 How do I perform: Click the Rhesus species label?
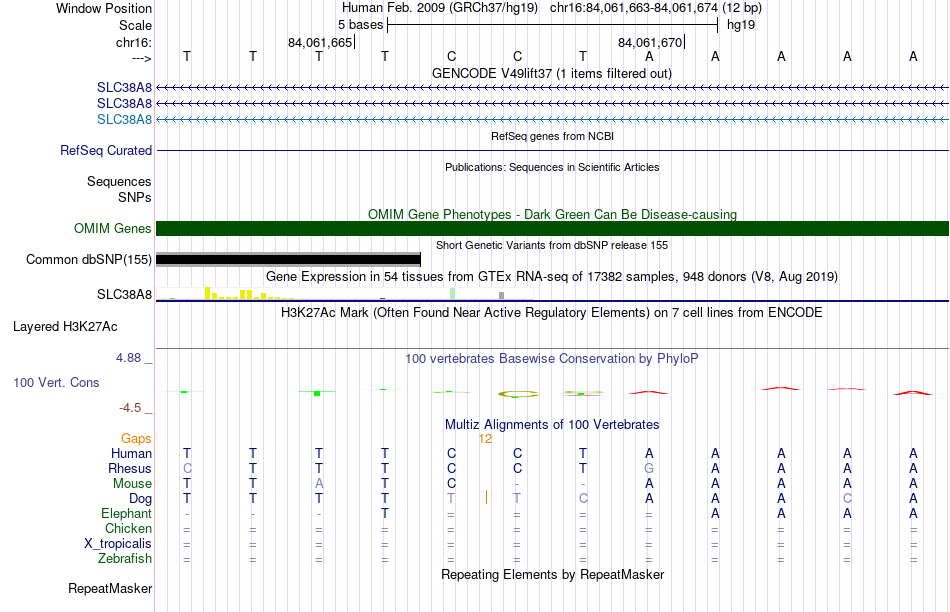pos(130,468)
